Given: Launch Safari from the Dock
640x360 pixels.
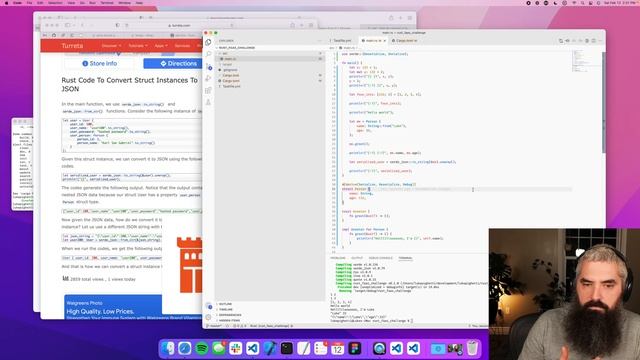Looking at the screenshot, I should click(184, 348).
